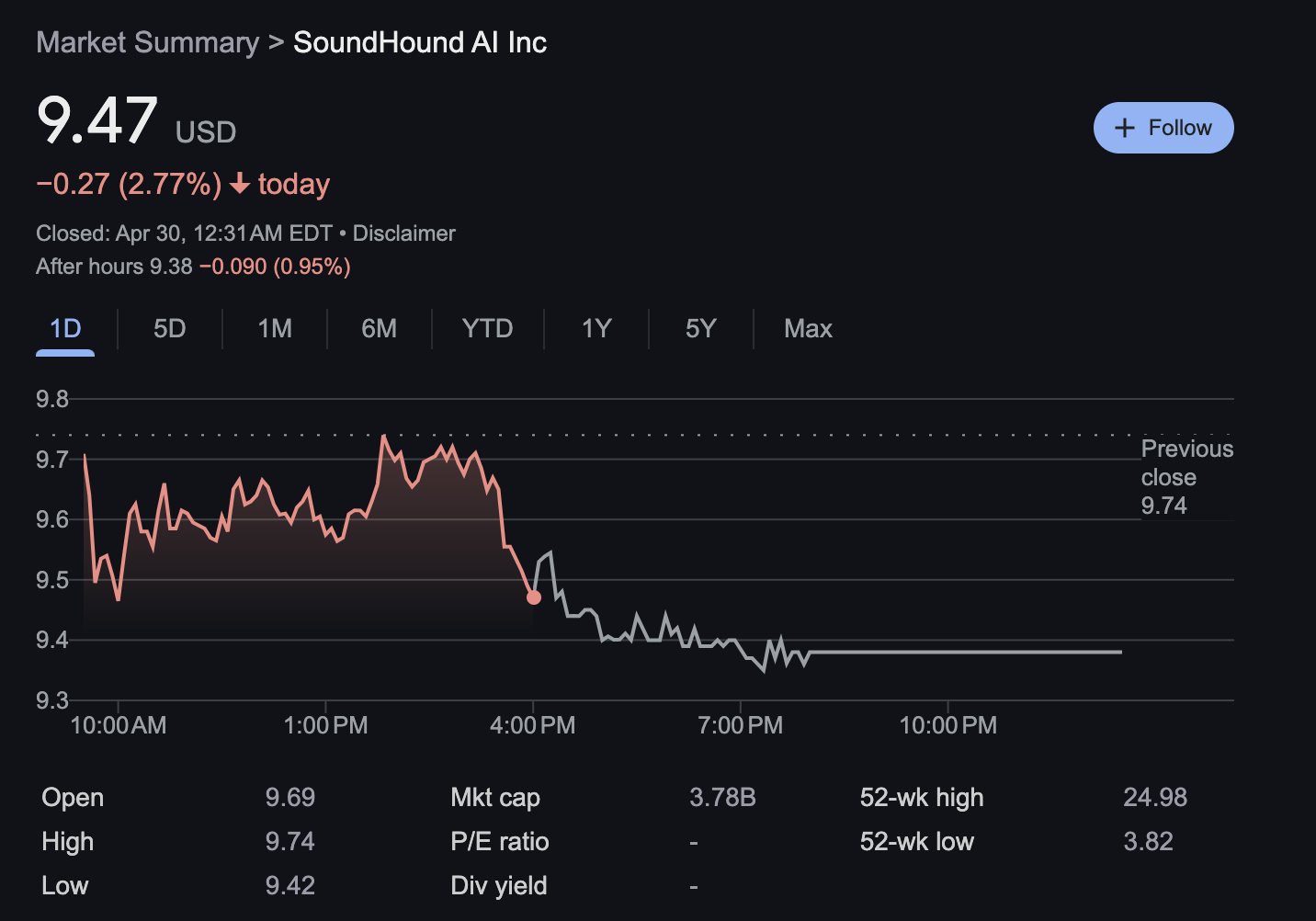
Task: Click the 52-wk low value 3.82
Action: [x=1149, y=841]
